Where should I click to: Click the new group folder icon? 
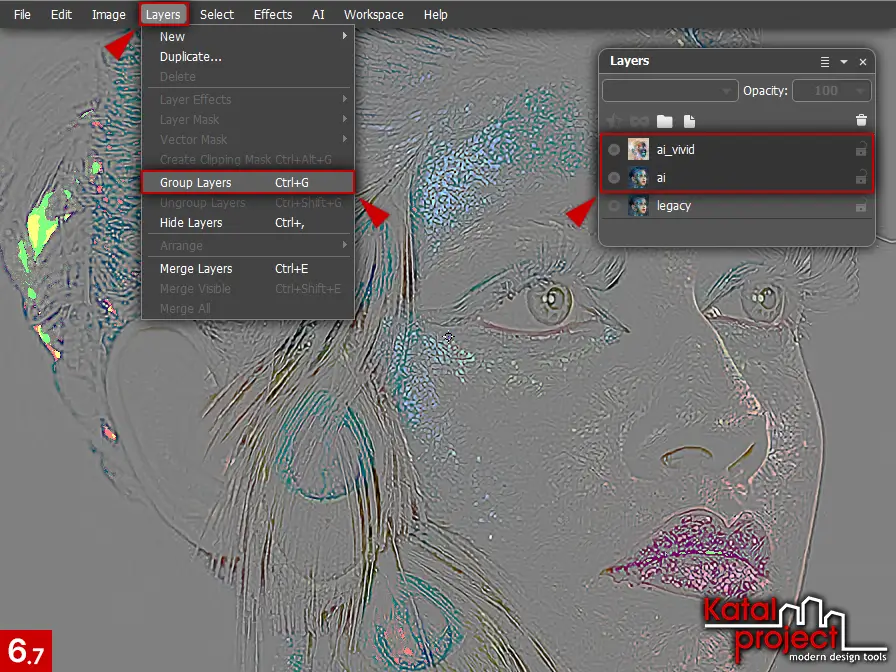point(665,121)
